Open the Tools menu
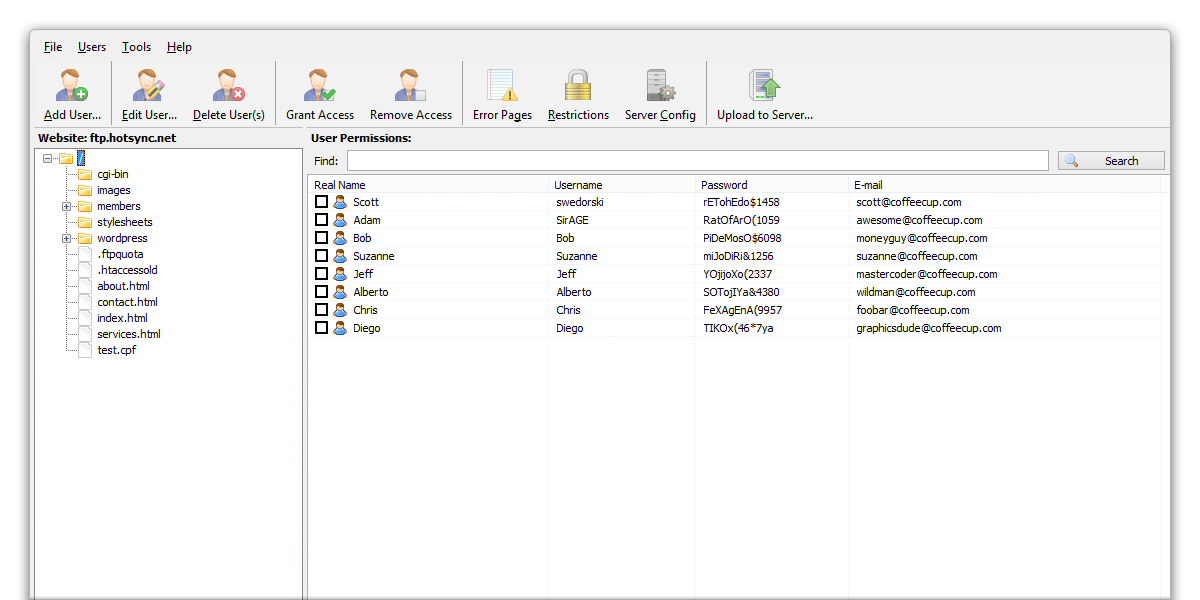 tap(136, 47)
